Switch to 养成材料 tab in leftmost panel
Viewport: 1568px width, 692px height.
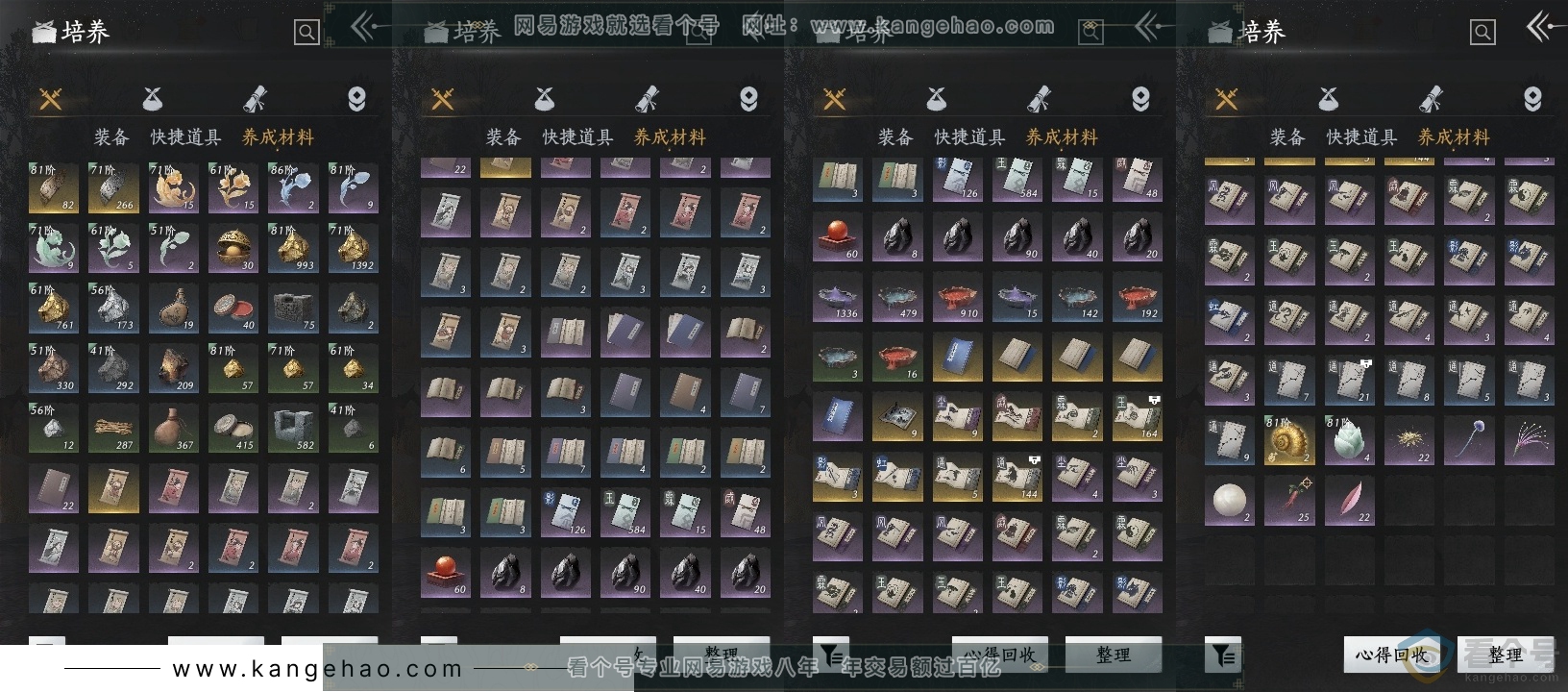(278, 137)
